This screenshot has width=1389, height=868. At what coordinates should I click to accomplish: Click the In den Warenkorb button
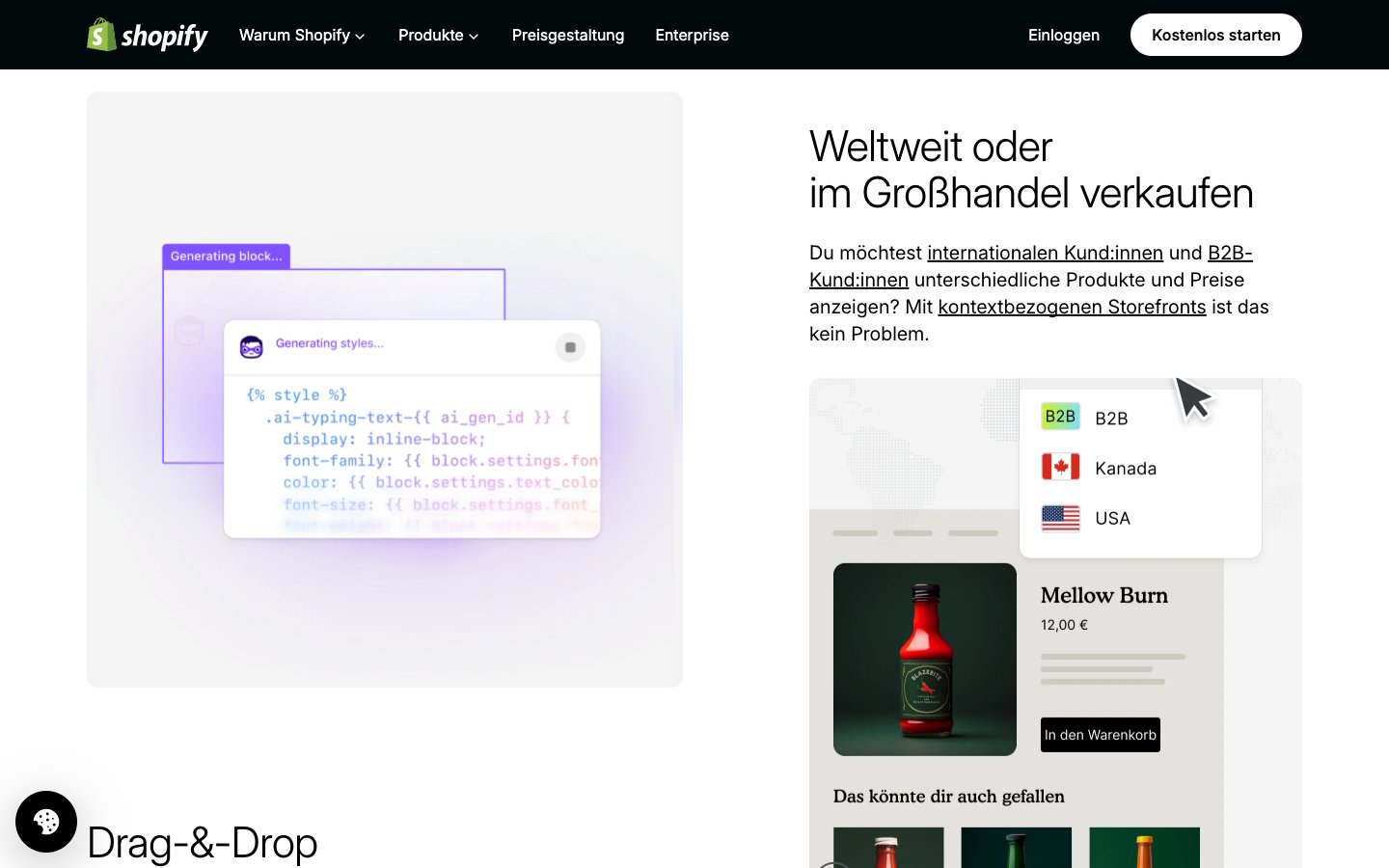coord(1100,735)
